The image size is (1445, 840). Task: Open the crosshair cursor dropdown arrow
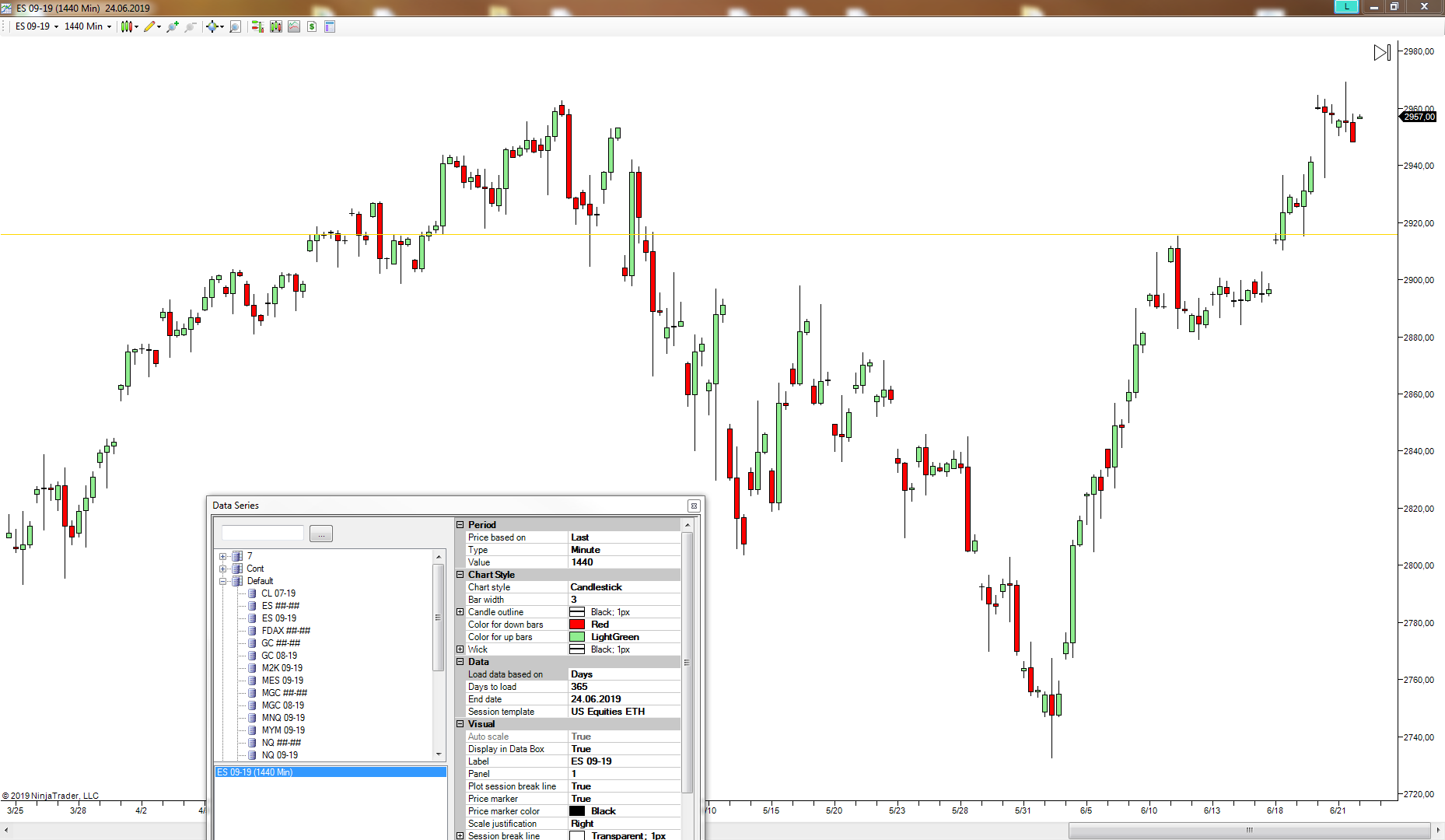222,26
